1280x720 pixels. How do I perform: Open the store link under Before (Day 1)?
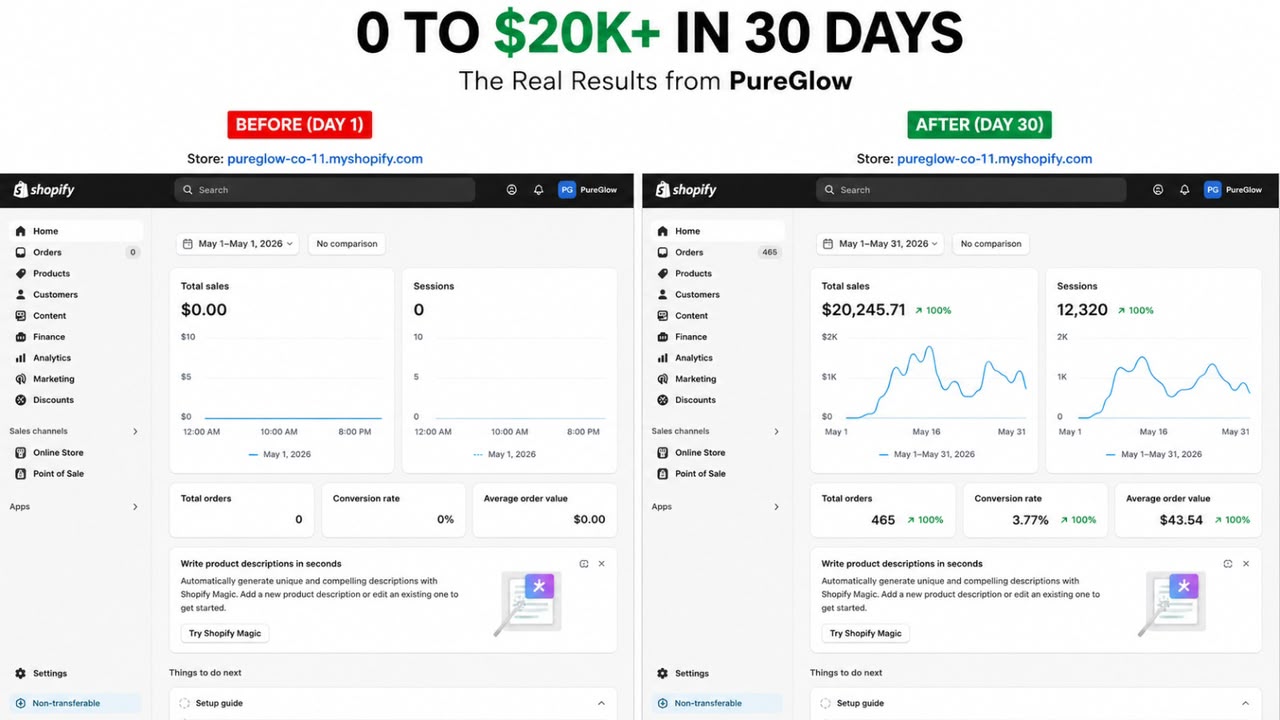click(x=325, y=159)
